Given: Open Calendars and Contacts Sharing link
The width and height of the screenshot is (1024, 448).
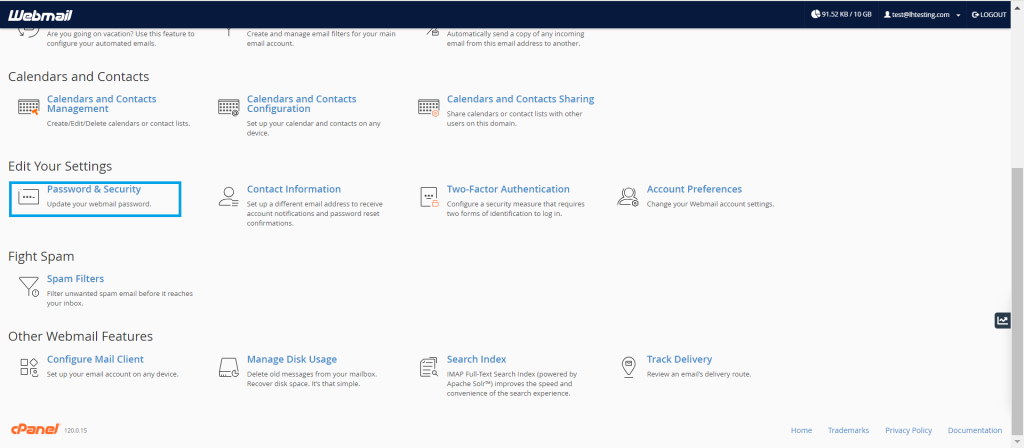Looking at the screenshot, I should (x=520, y=99).
